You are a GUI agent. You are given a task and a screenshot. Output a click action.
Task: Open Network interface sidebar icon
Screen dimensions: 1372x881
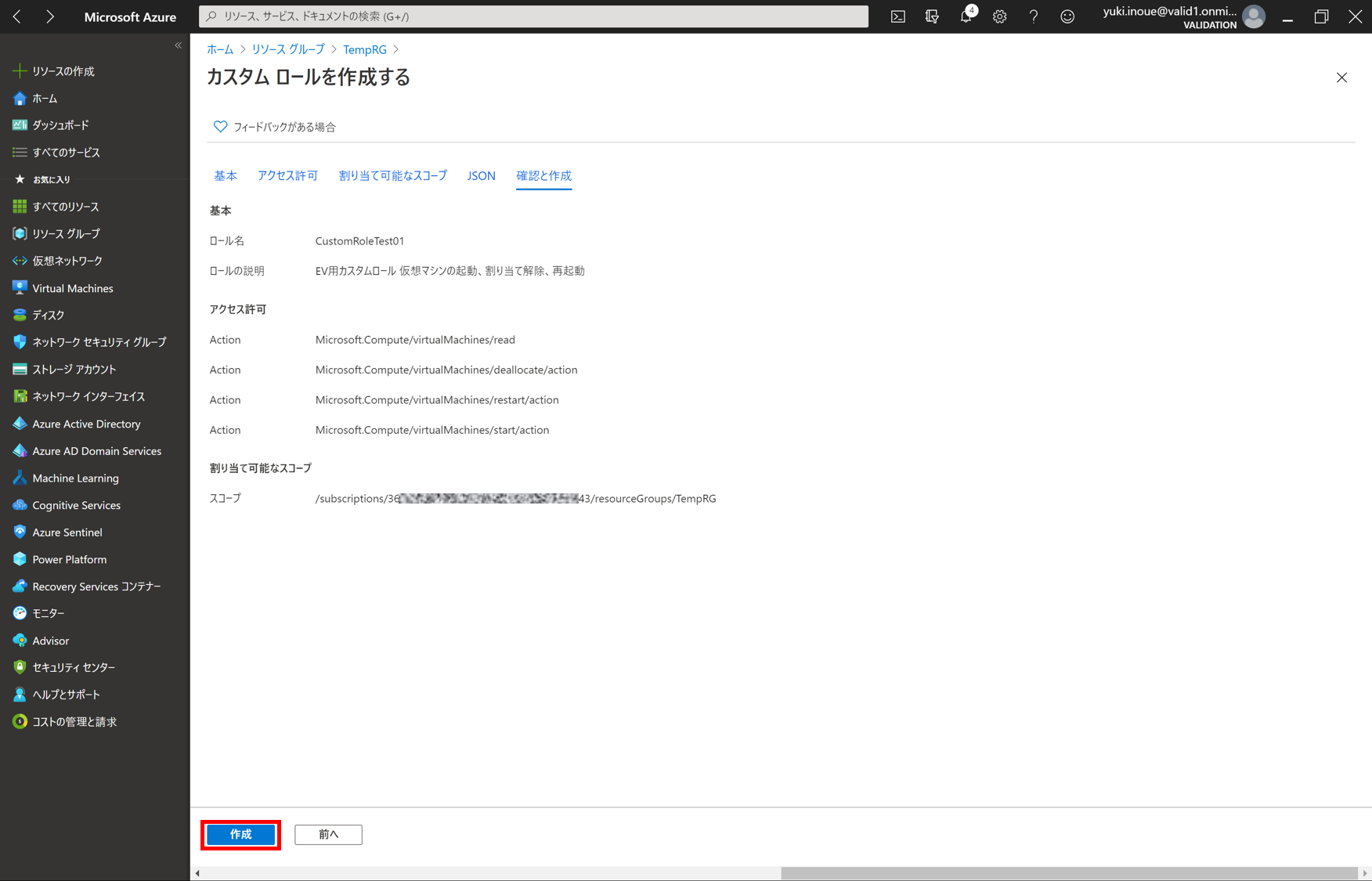coord(20,396)
